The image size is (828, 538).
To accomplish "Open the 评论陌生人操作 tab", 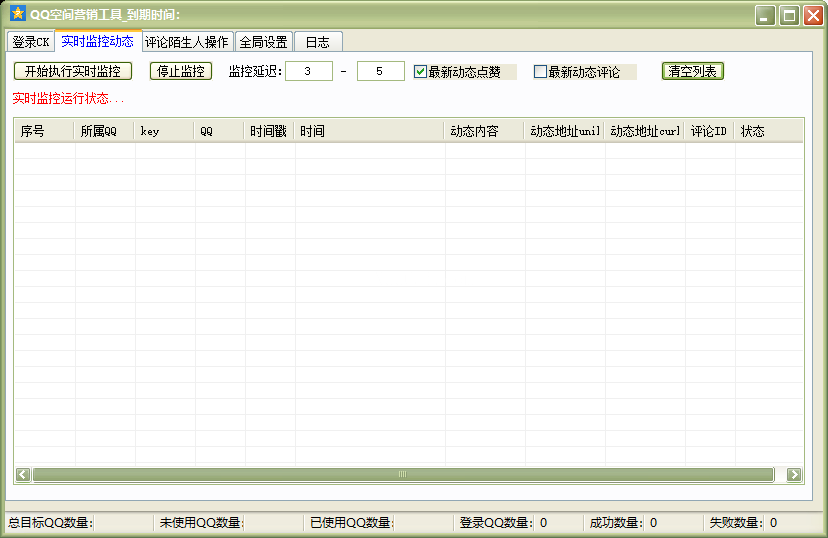I will pos(187,42).
